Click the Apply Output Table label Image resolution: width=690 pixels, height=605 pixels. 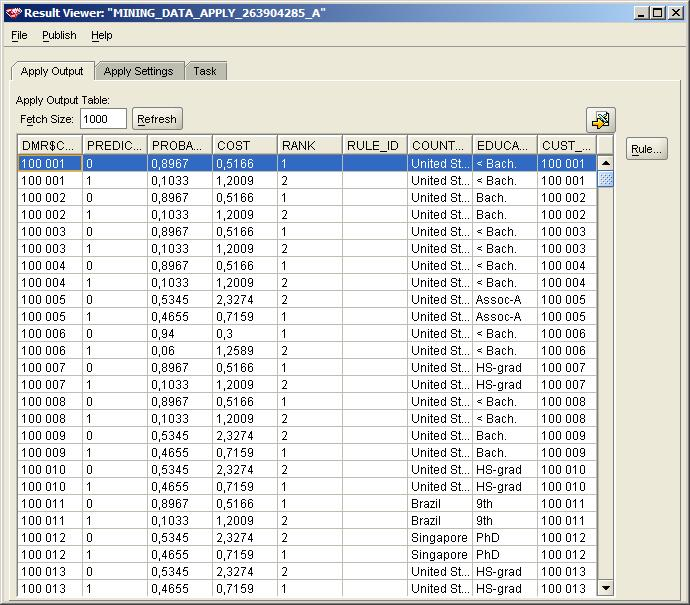pos(63,100)
